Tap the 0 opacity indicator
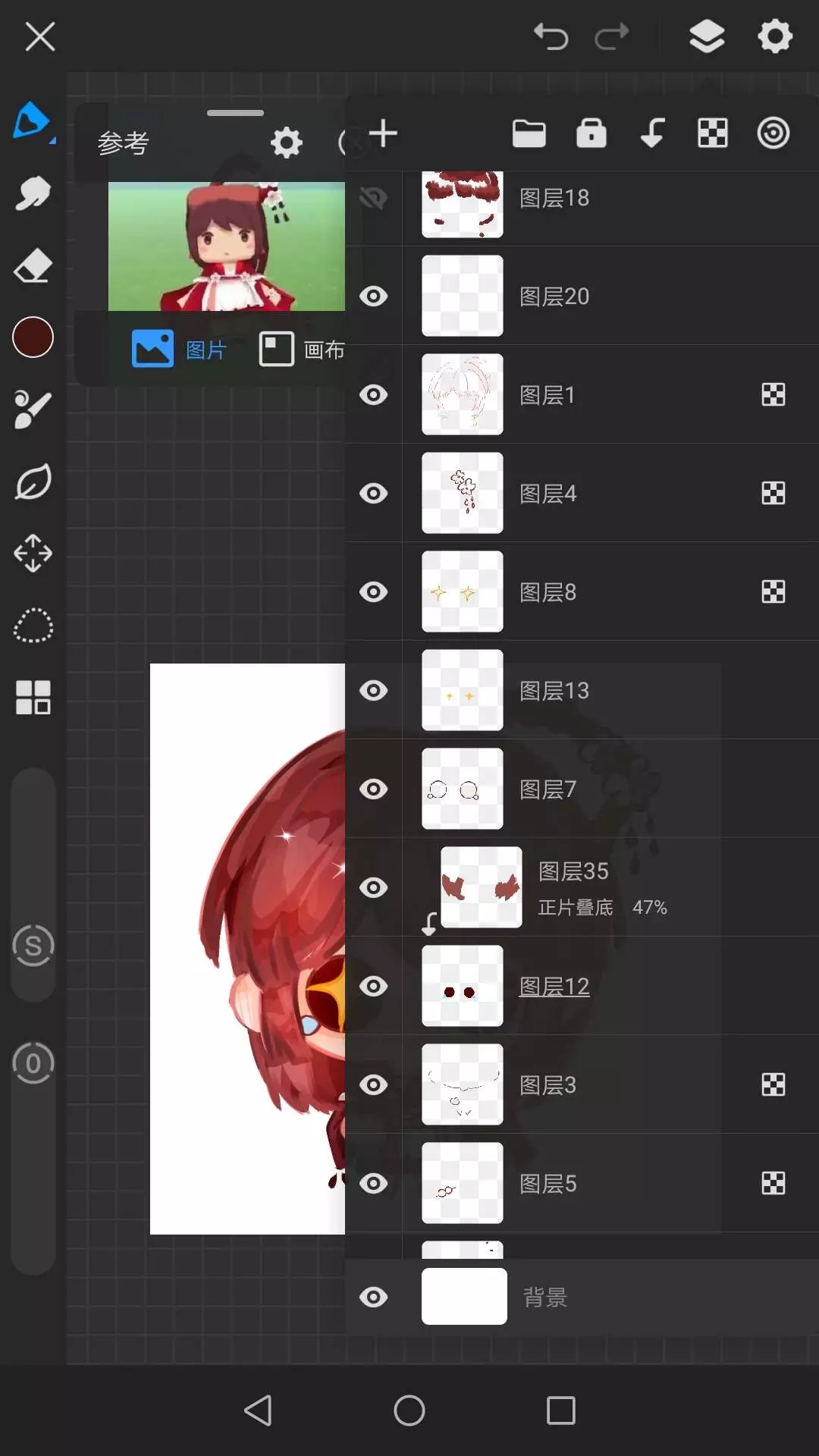Viewport: 819px width, 1456px height. (x=33, y=1063)
